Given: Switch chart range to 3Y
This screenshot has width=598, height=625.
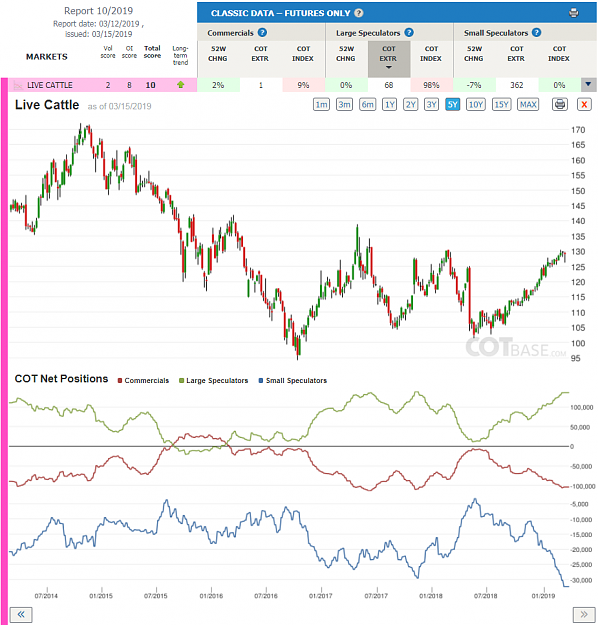Looking at the screenshot, I should click(431, 105).
